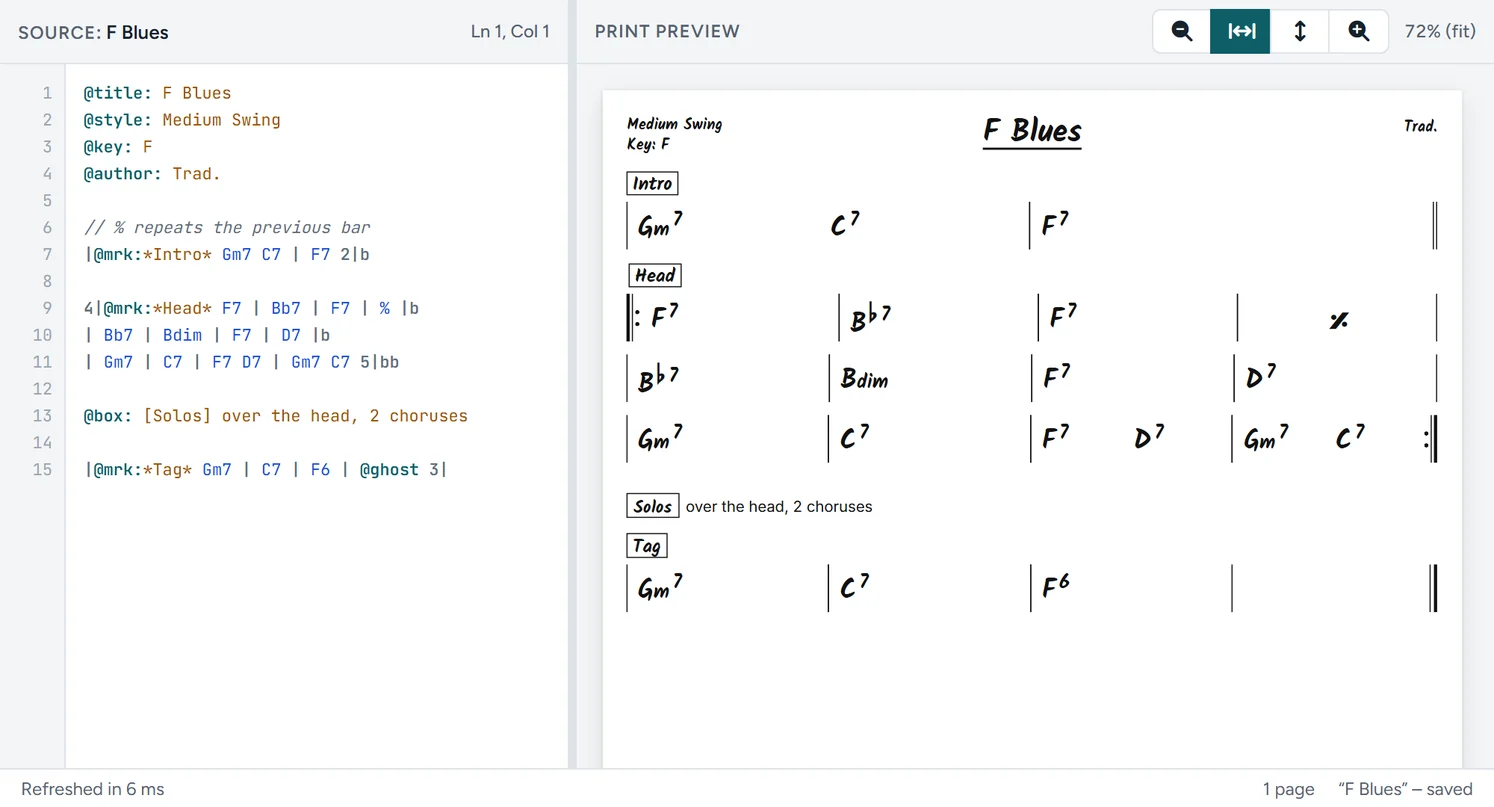This screenshot has height=807, width=1494.
Task: Click the Trad. author text in preview
Action: point(1420,126)
